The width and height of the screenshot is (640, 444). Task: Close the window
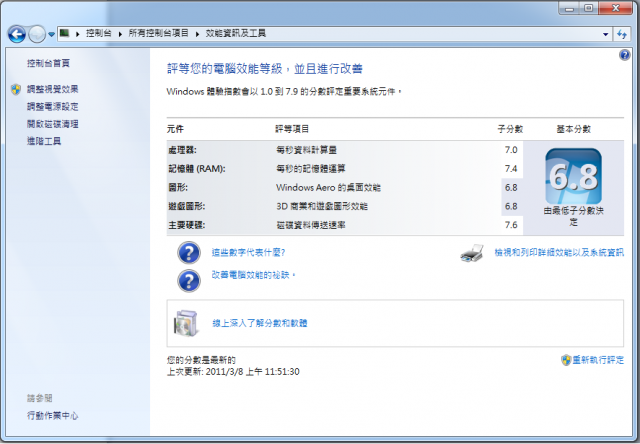615,8
